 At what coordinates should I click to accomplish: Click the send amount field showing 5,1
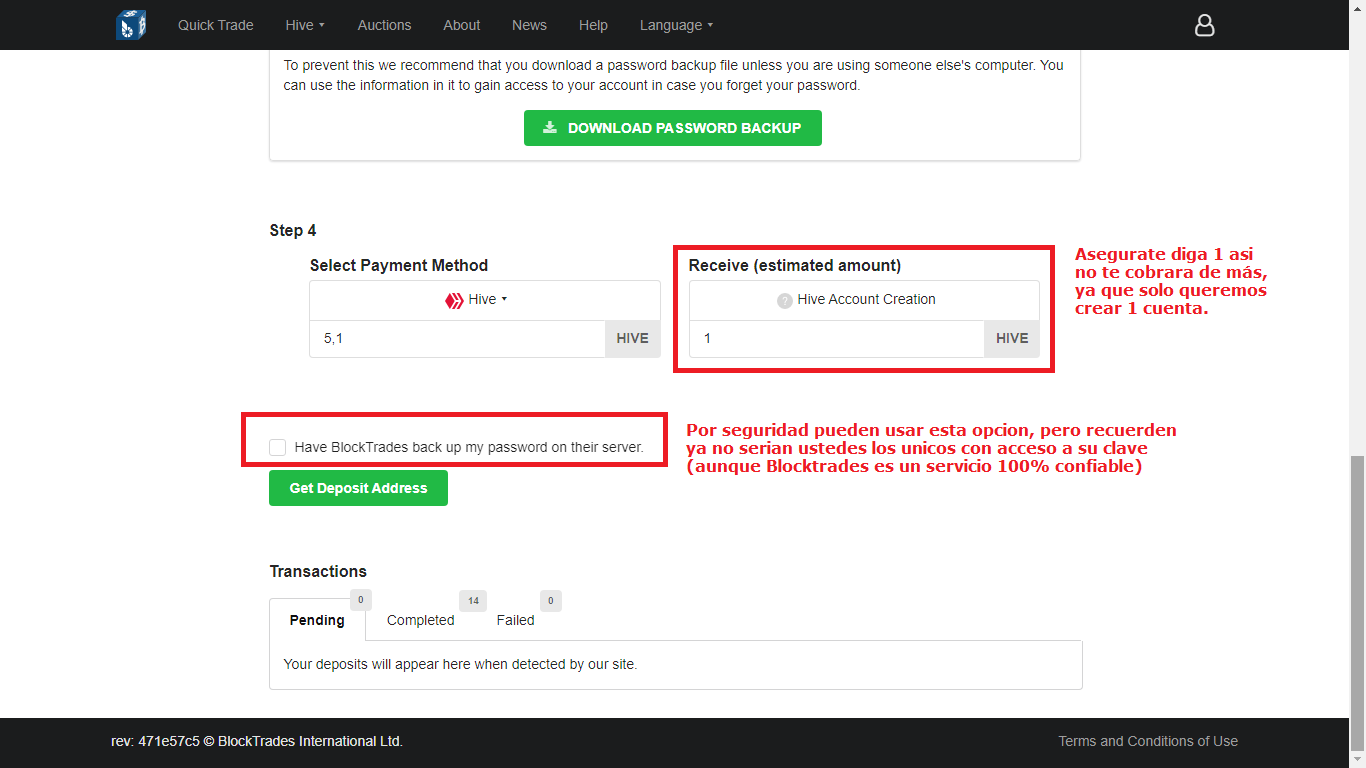click(457, 339)
